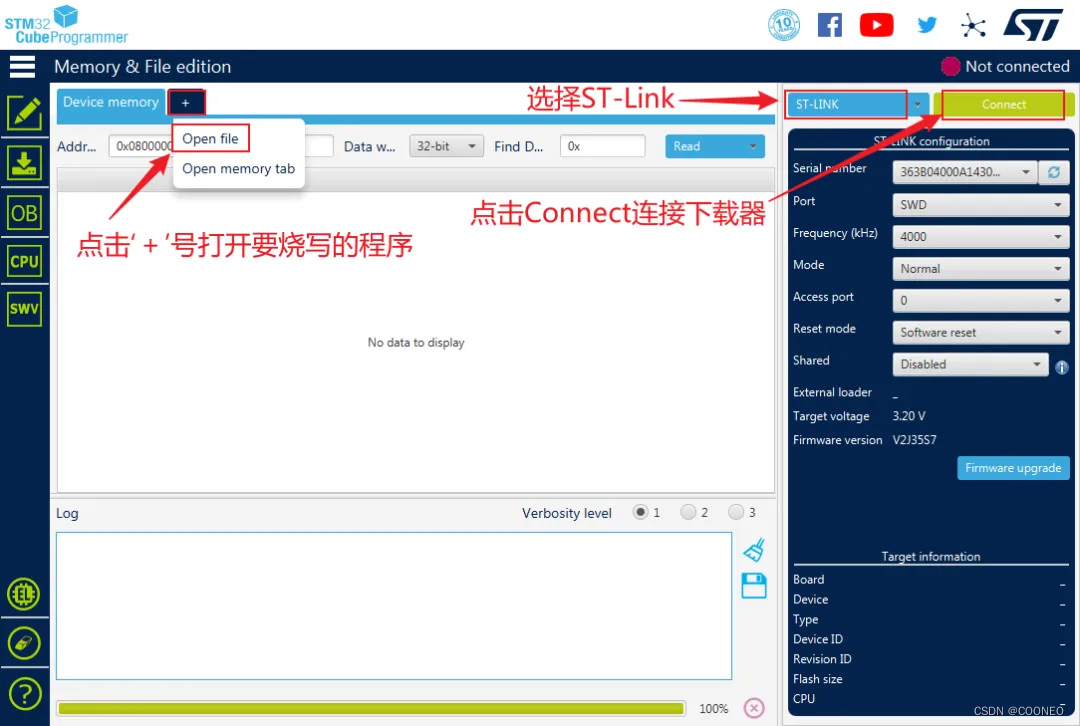Screen dimensions: 1080x726
Task: Open the Data width 32-bit dropdown
Action: click(446, 146)
